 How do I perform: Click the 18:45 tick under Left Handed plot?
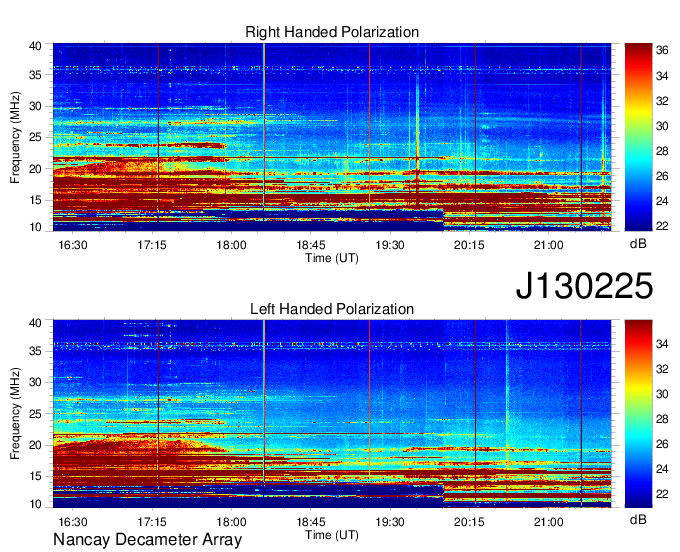tap(311, 522)
